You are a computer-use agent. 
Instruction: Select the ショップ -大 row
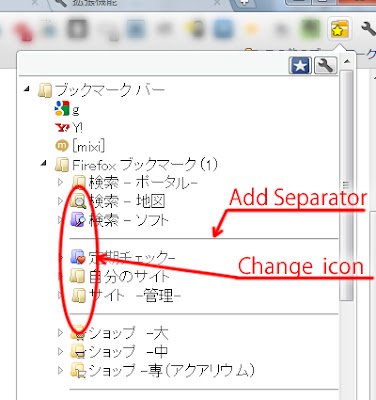tap(129, 333)
